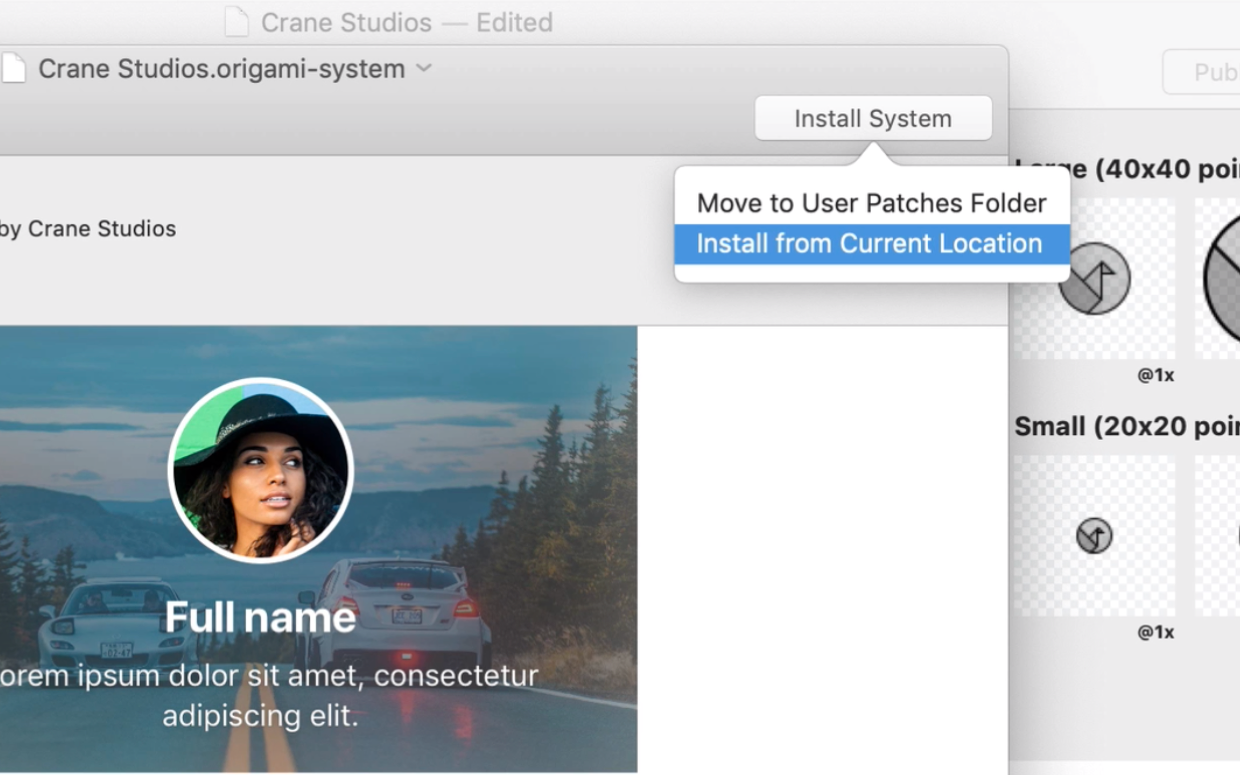Select the Small 20x20 crane icon thumbnail
The image size is (1240, 775).
[x=1094, y=536]
